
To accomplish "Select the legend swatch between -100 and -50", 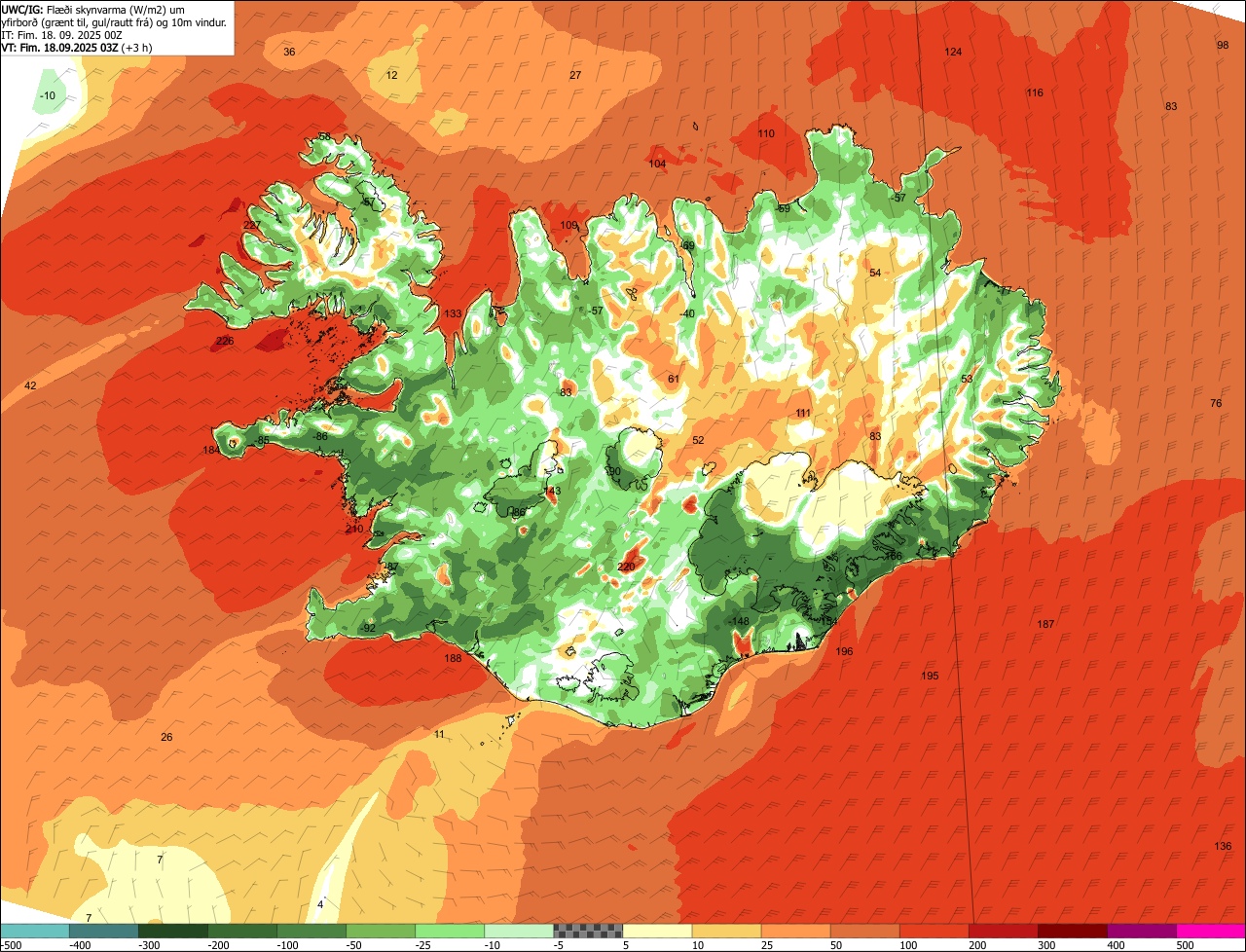I will 311,931.
